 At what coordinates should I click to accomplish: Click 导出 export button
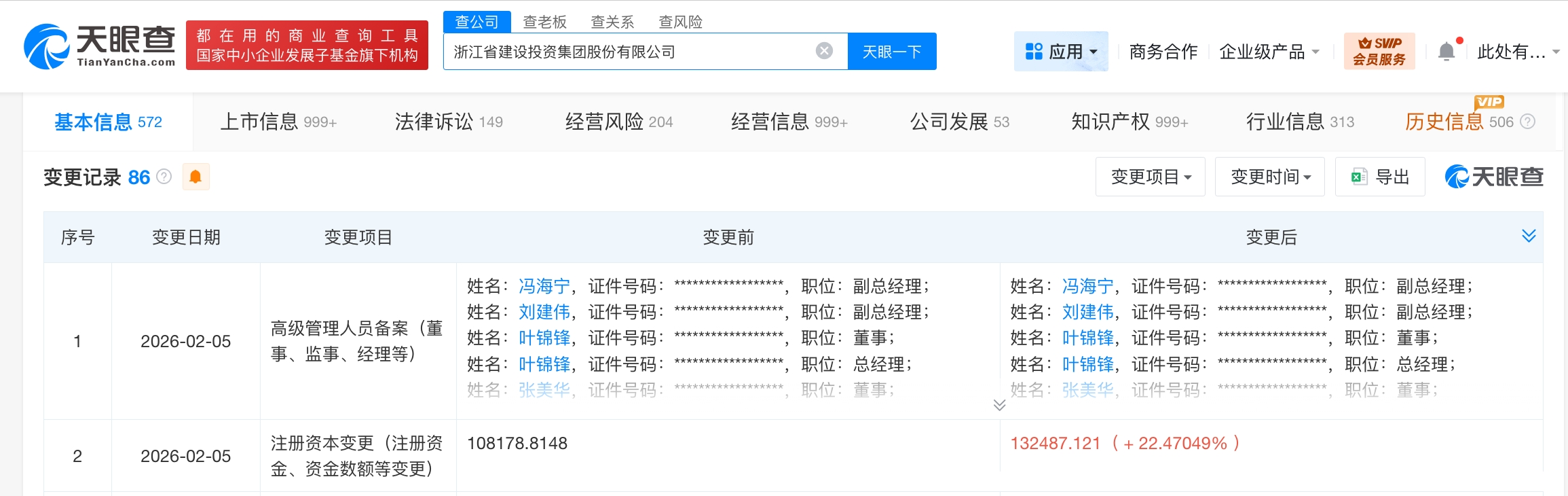pyautogui.click(x=1380, y=177)
